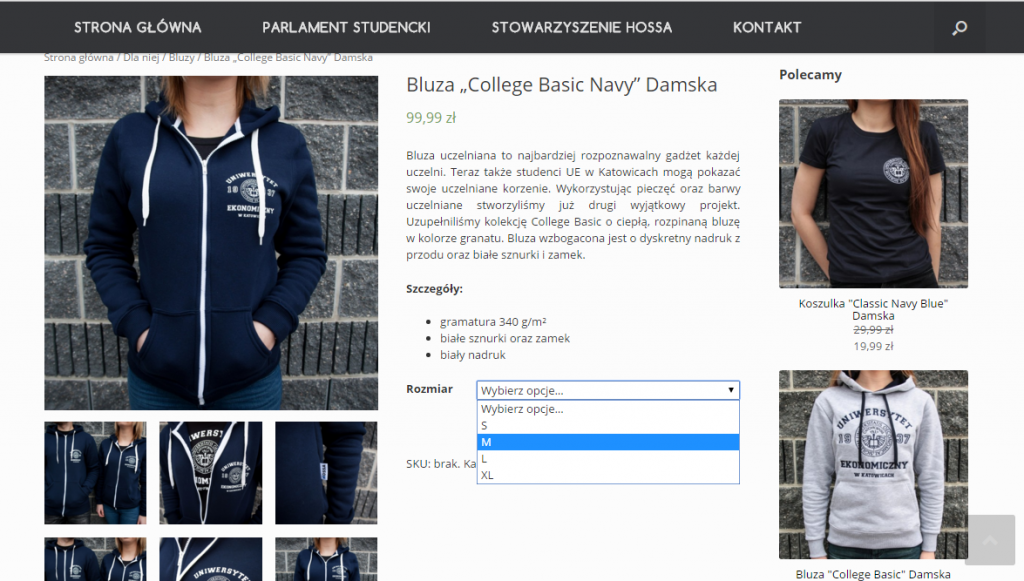Open recommended navy t-shirt product image

pyautogui.click(x=873, y=194)
